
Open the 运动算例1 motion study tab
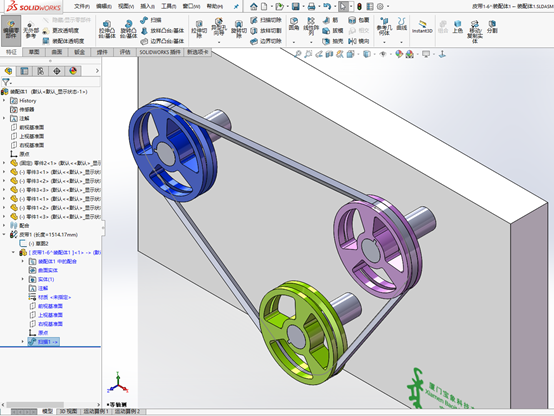pos(96,411)
